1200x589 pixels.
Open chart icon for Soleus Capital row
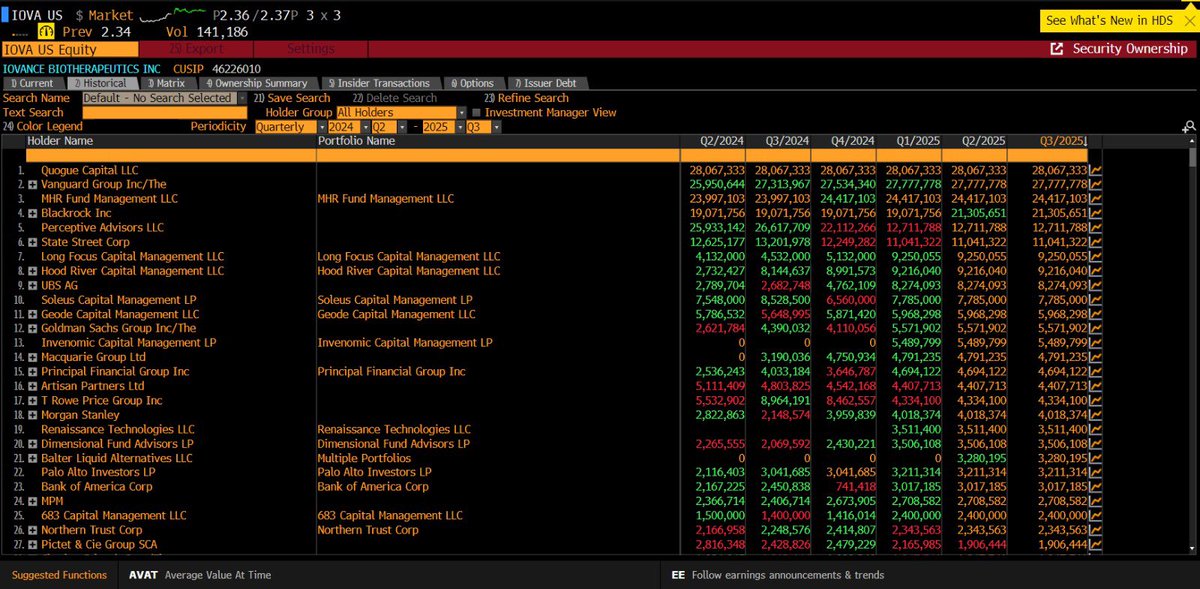pos(1095,300)
